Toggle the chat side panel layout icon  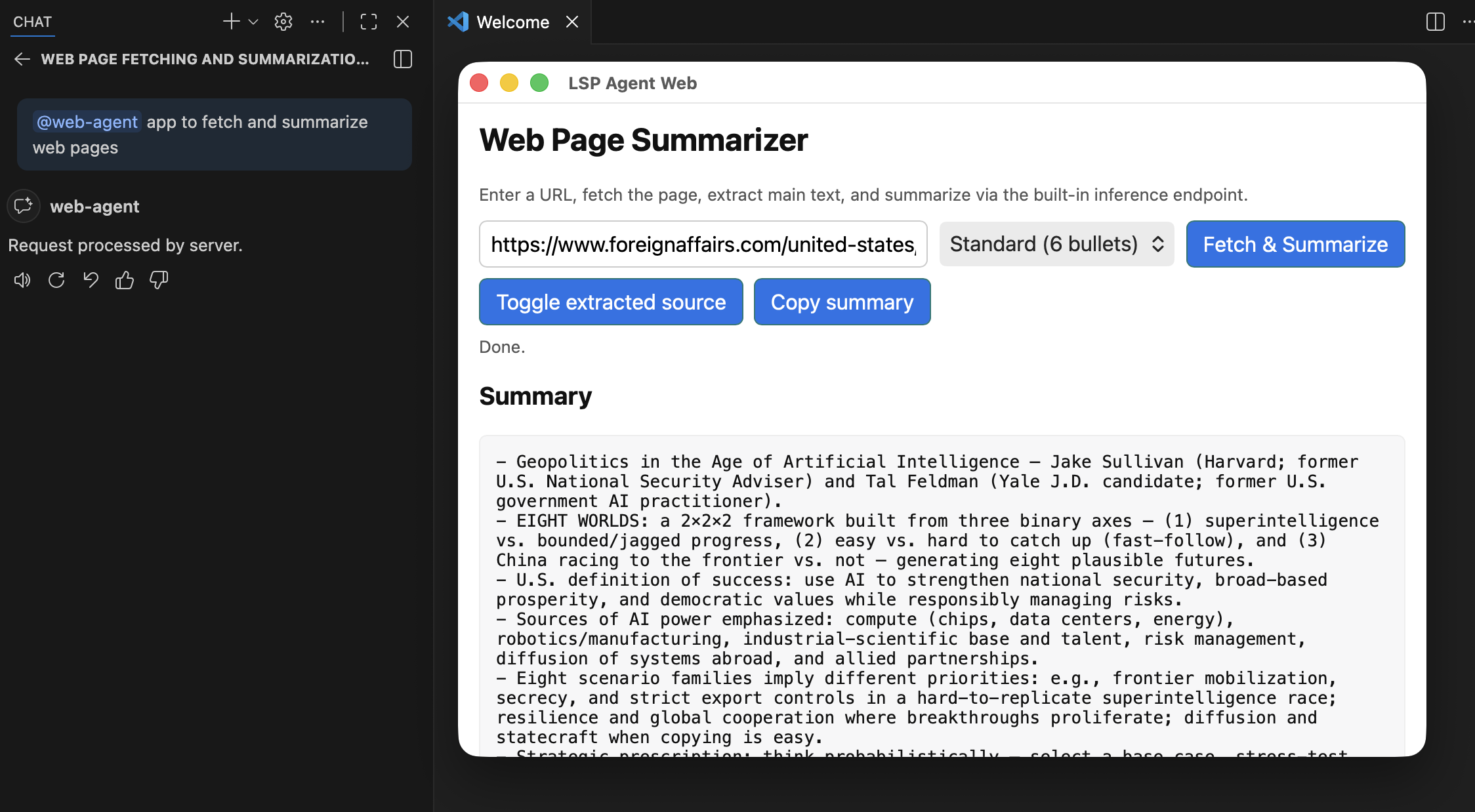[403, 59]
